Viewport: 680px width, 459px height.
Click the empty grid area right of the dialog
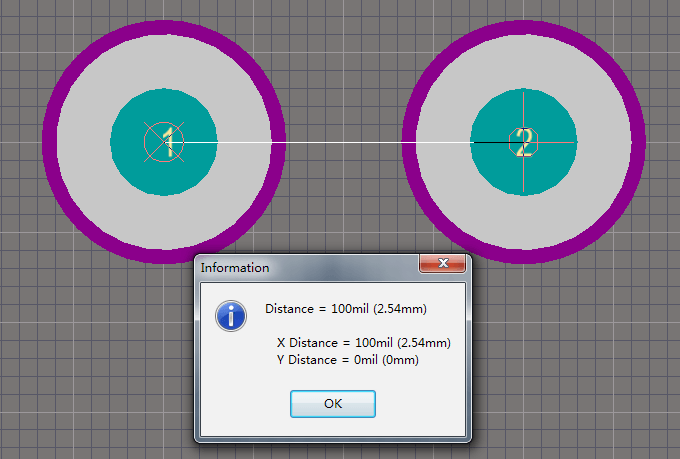click(x=570, y=360)
